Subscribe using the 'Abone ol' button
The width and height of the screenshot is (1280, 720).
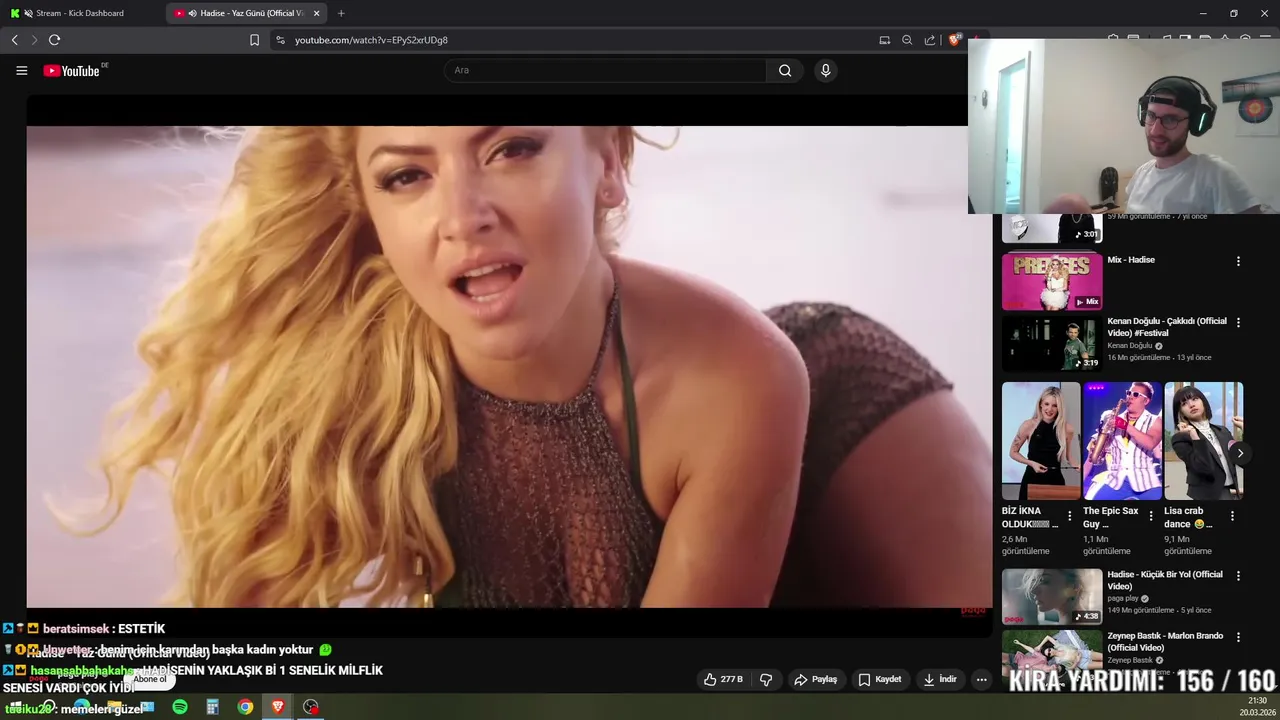150,679
